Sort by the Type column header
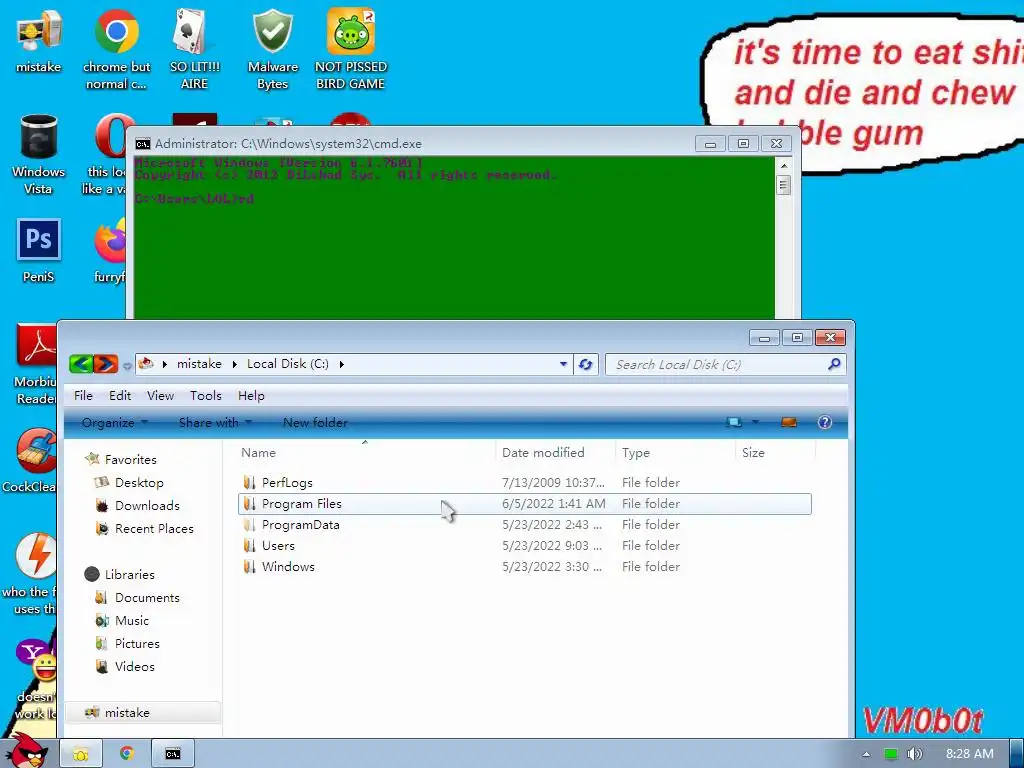1024x768 pixels. pos(675,453)
